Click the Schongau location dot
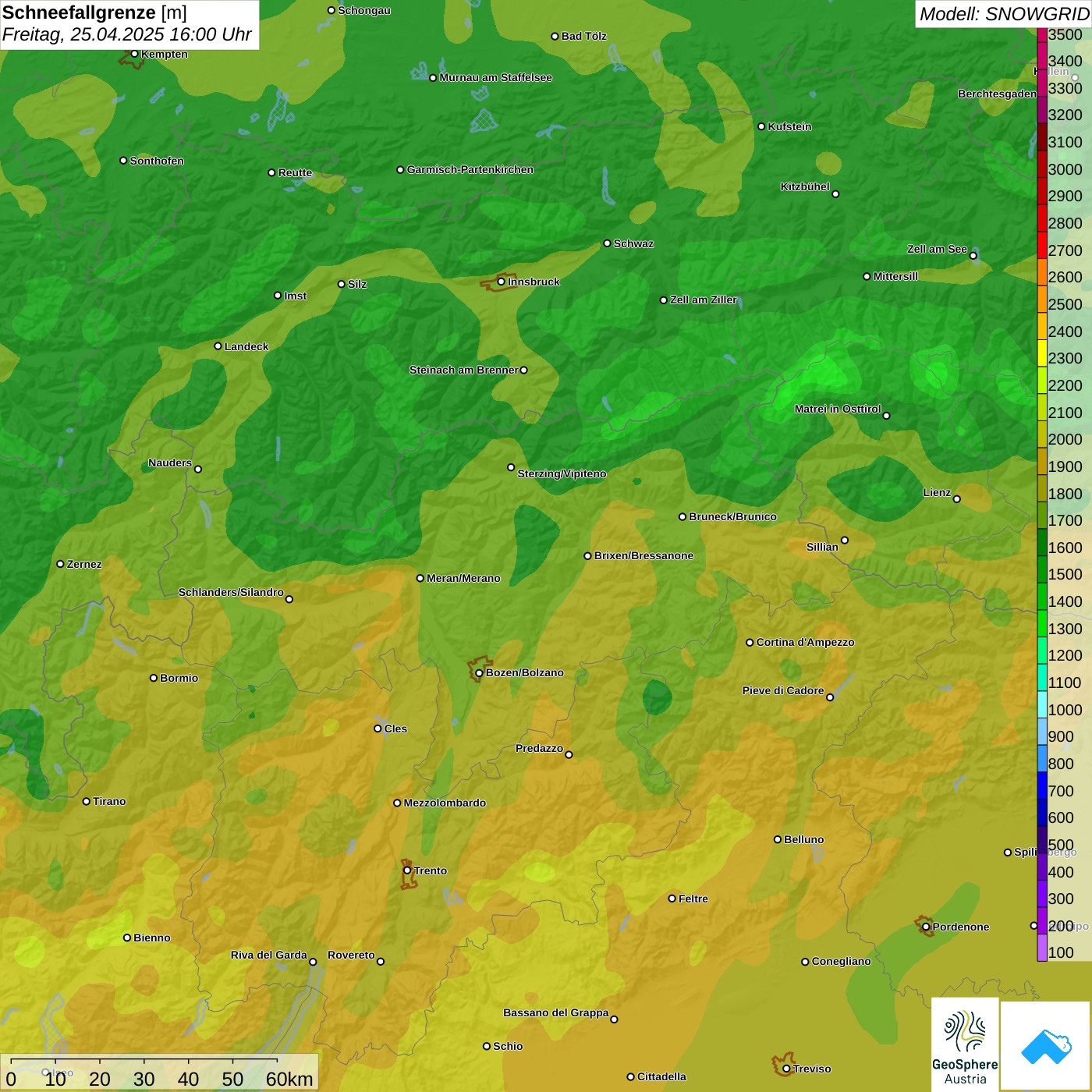The width and height of the screenshot is (1092, 1092). [x=331, y=10]
